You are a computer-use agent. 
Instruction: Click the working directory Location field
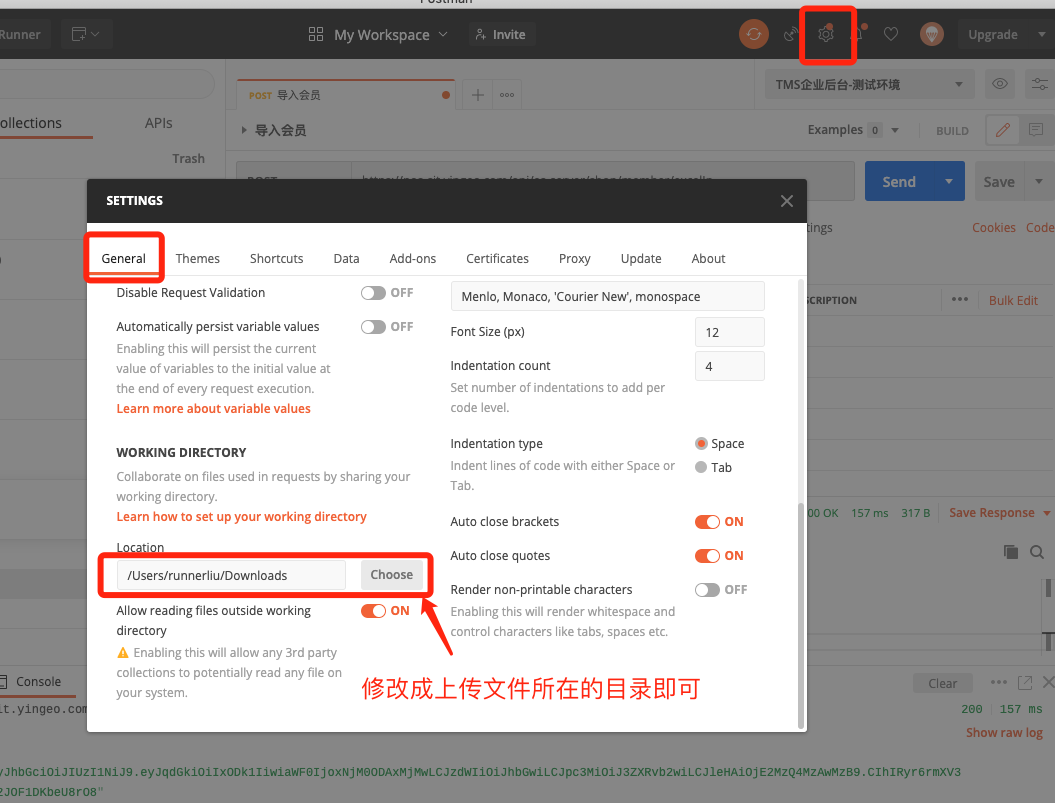(x=231, y=575)
